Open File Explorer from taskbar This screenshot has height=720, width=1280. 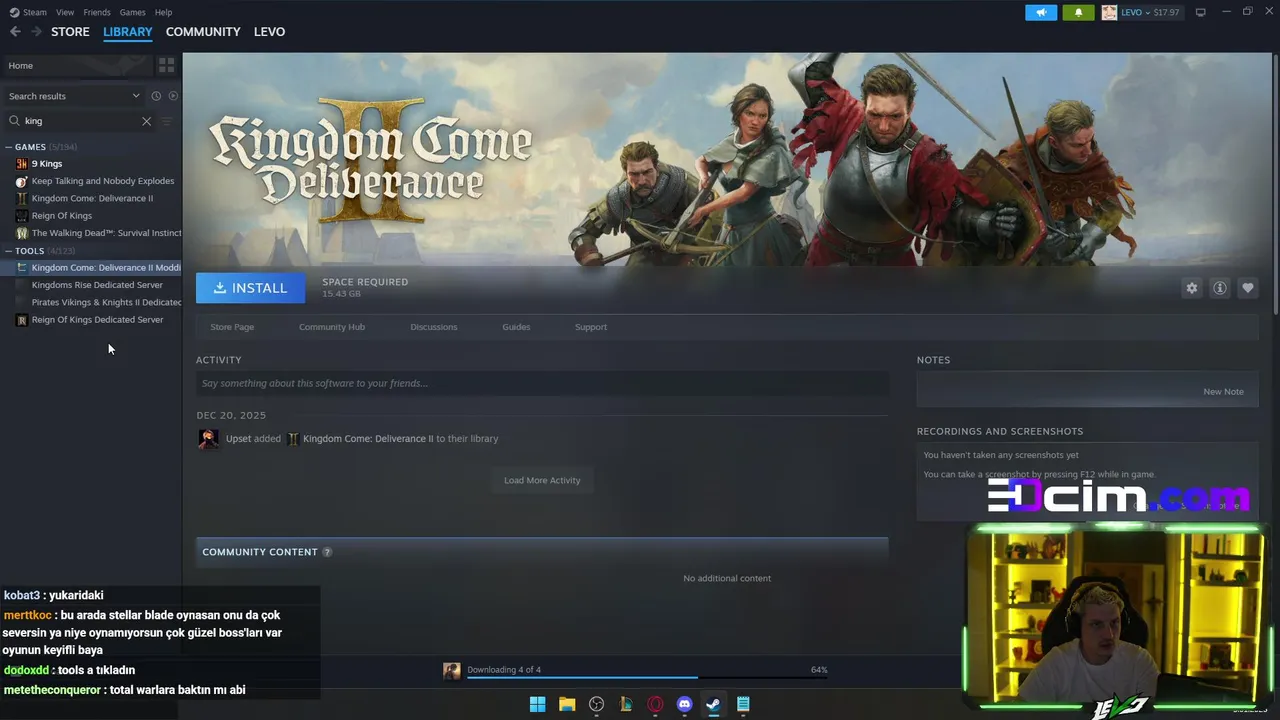click(567, 704)
